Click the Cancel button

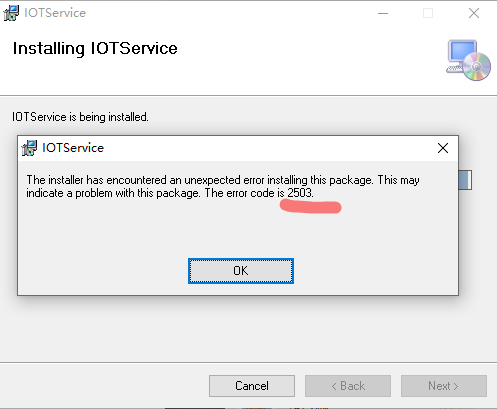point(252,386)
